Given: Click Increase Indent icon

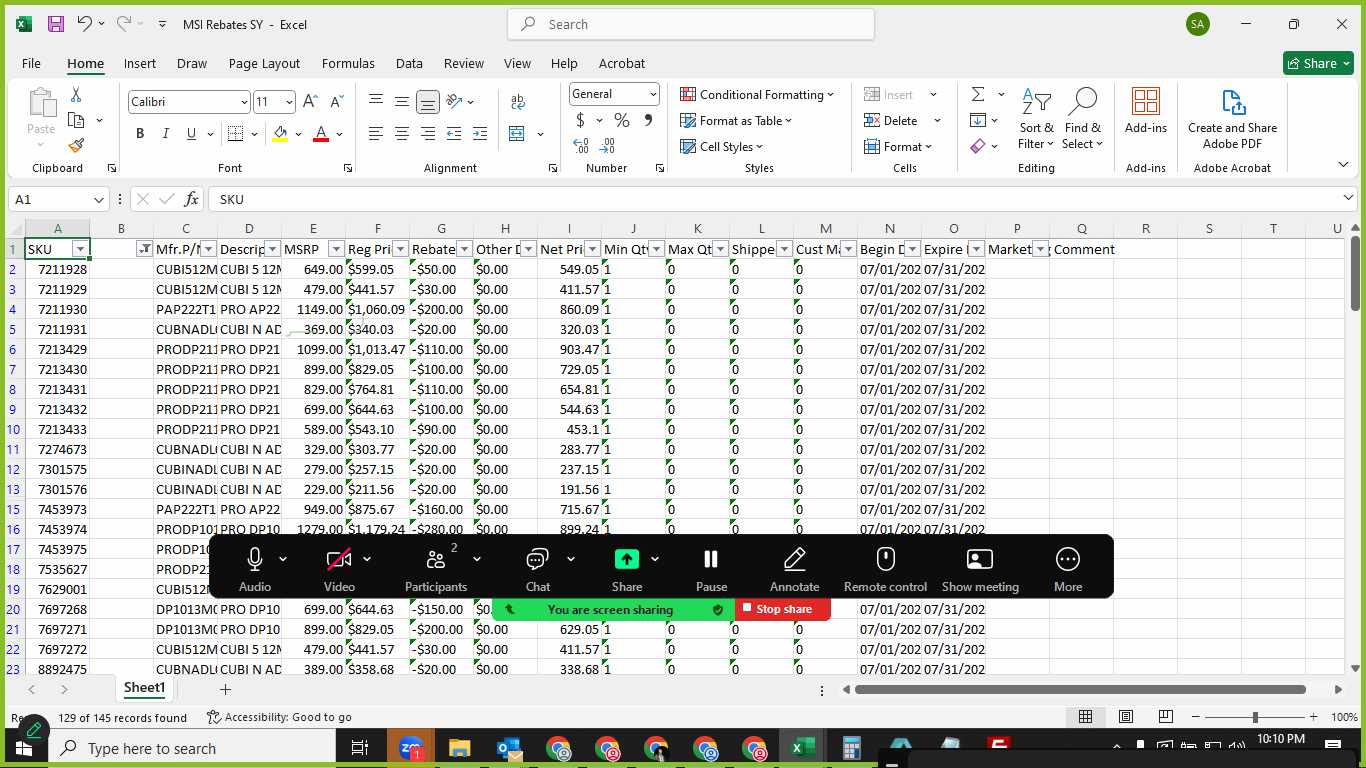Looking at the screenshot, I should [x=480, y=133].
